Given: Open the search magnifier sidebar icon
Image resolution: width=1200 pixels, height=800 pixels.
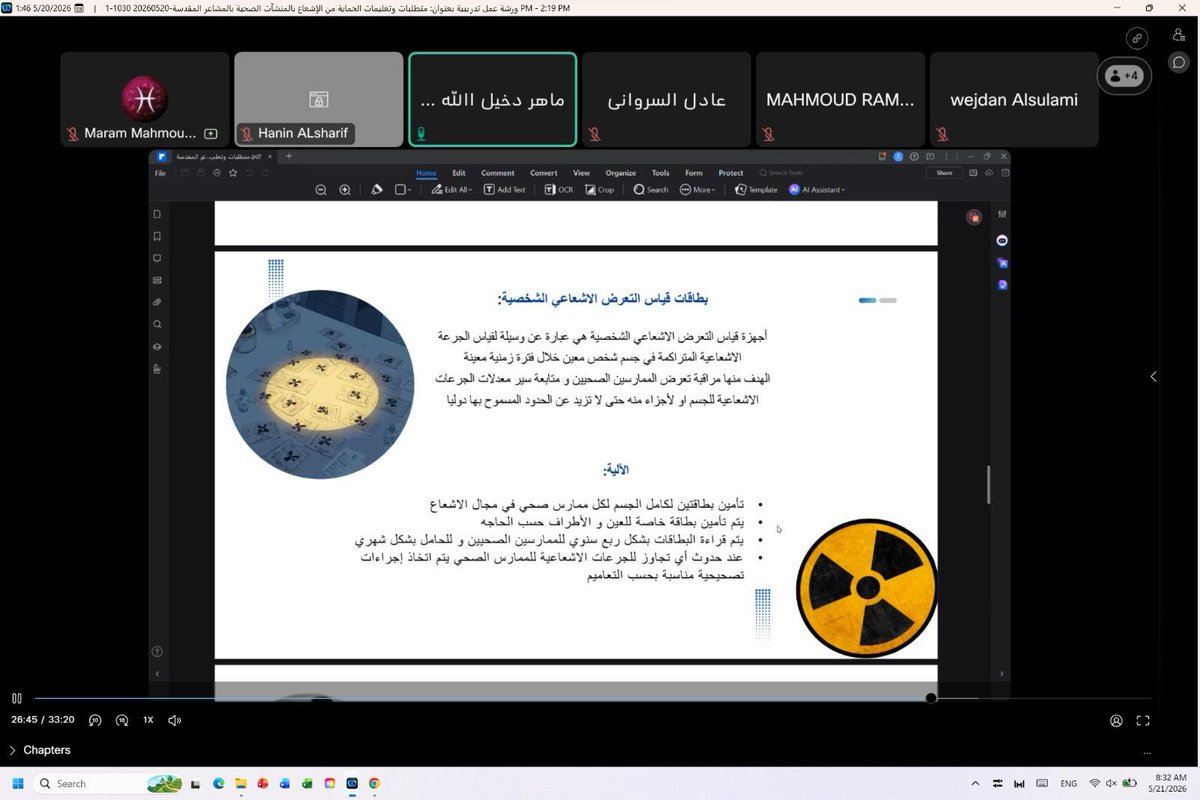Looking at the screenshot, I should [157, 324].
